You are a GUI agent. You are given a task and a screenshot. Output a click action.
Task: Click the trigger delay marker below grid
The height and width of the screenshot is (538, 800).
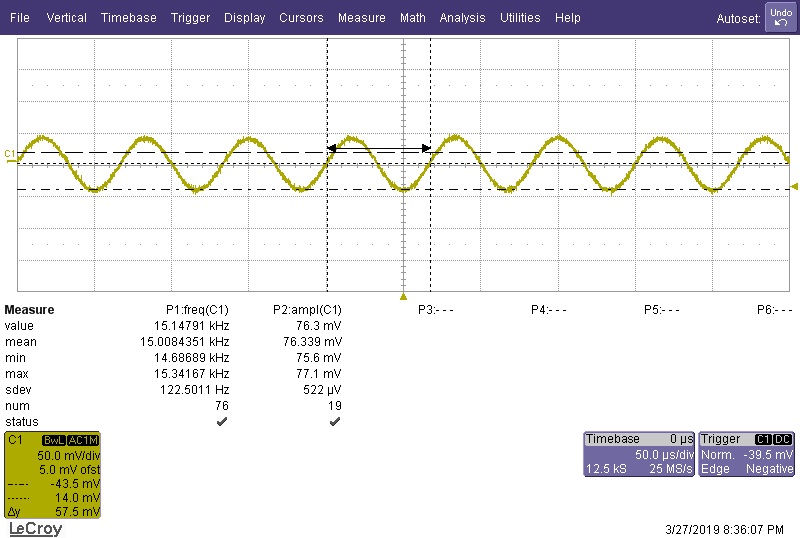click(404, 297)
